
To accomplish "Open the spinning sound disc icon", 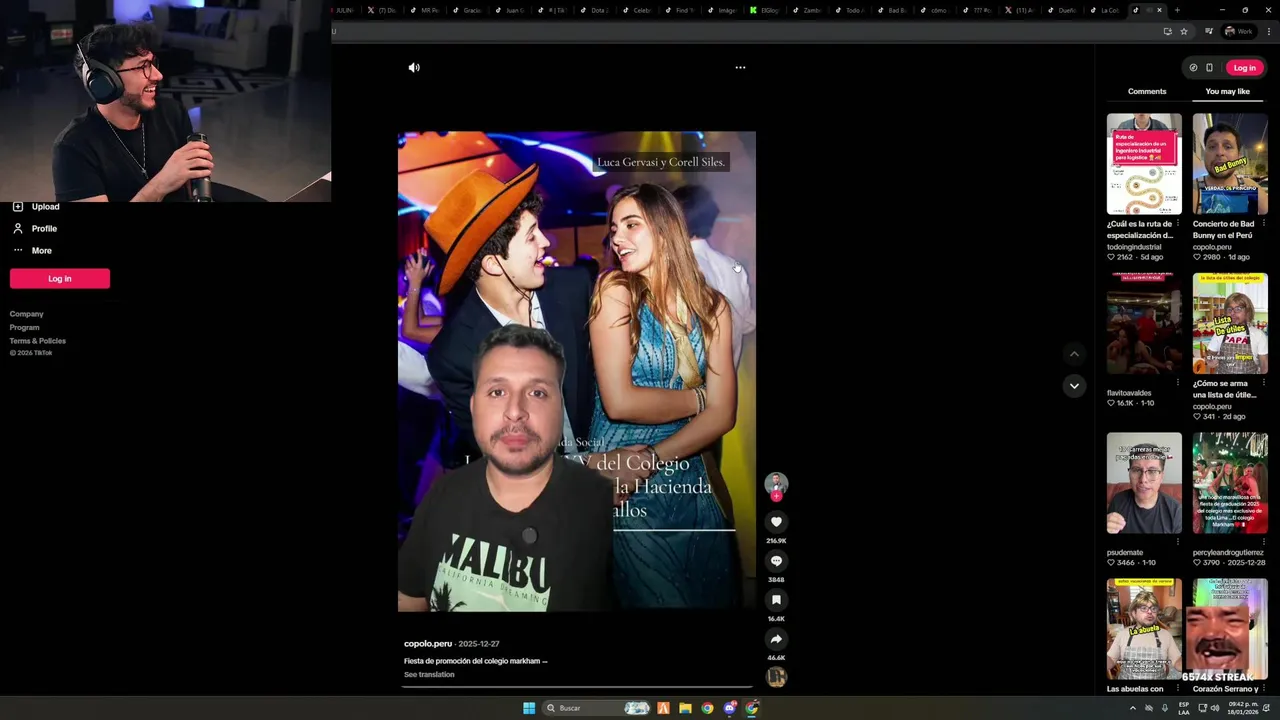I will pyautogui.click(x=776, y=677).
